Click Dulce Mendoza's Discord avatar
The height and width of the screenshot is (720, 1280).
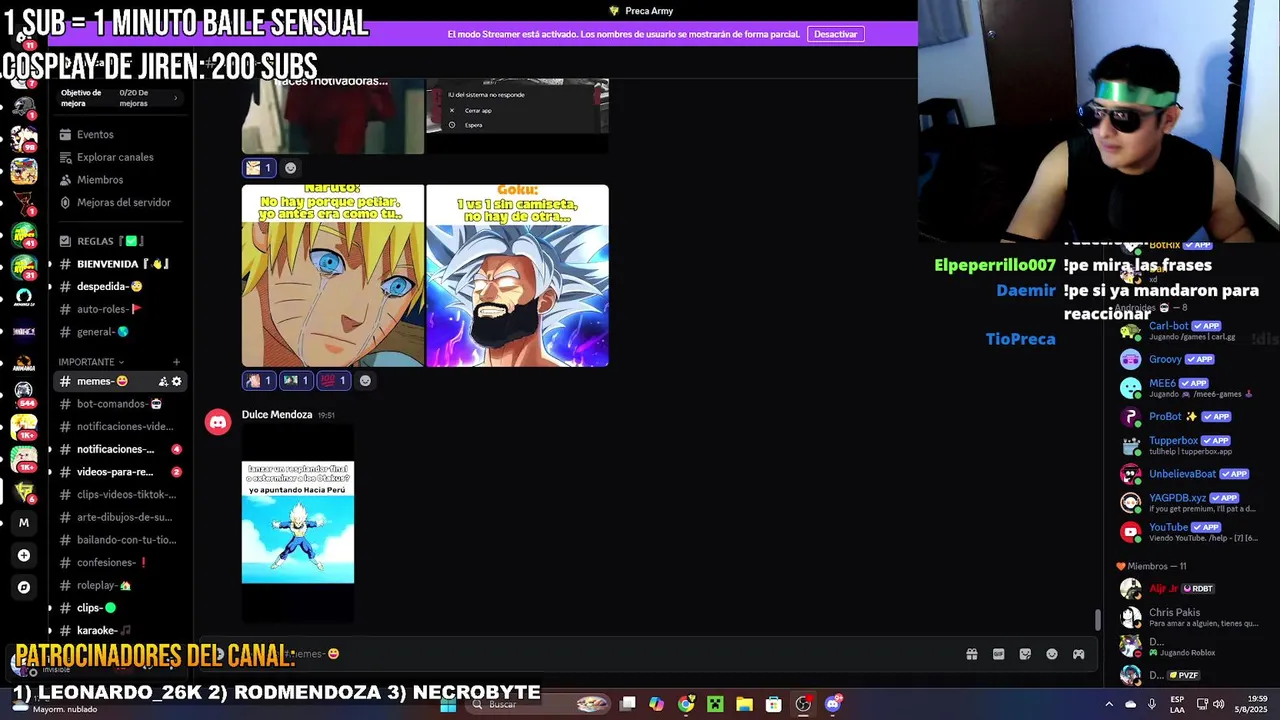(218, 422)
